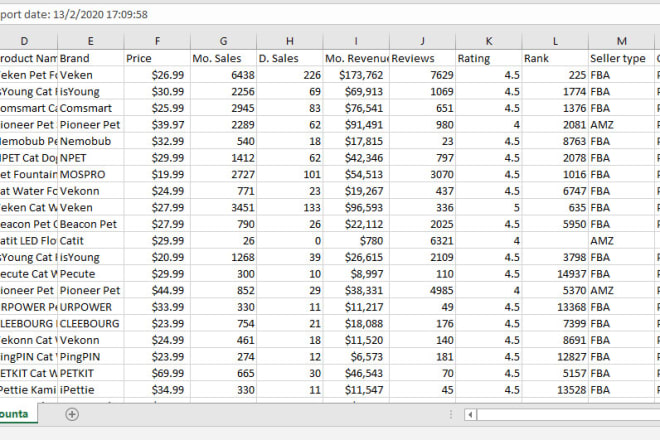Screen dimensions: 660x440
Task: Select price cell $69.99
Action: tap(157, 373)
